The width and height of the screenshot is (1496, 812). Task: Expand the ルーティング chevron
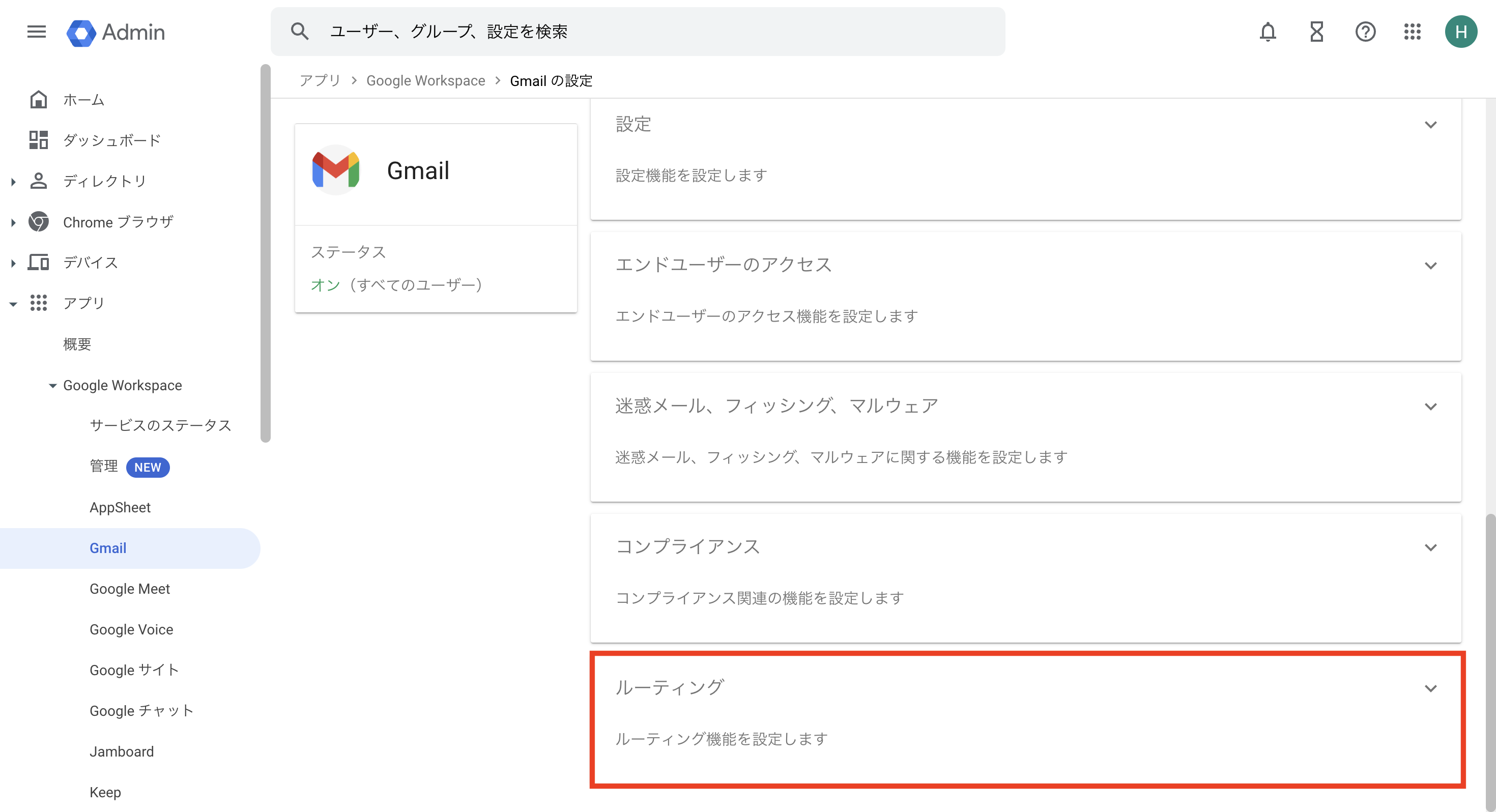(x=1430, y=688)
